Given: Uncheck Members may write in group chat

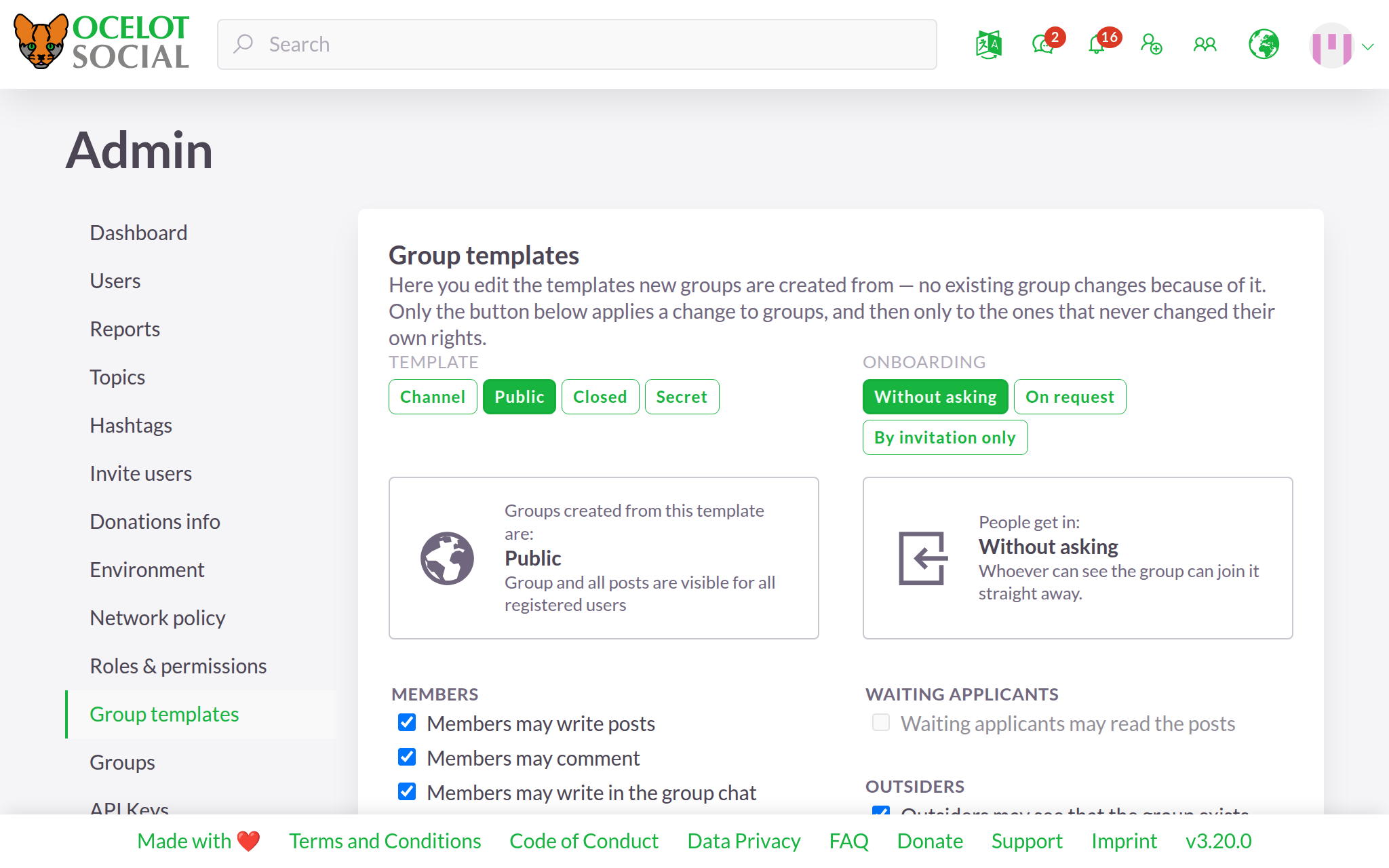Looking at the screenshot, I should [x=407, y=791].
